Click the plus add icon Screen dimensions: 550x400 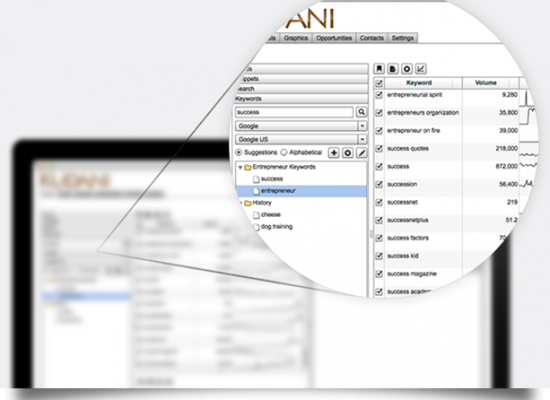[334, 153]
